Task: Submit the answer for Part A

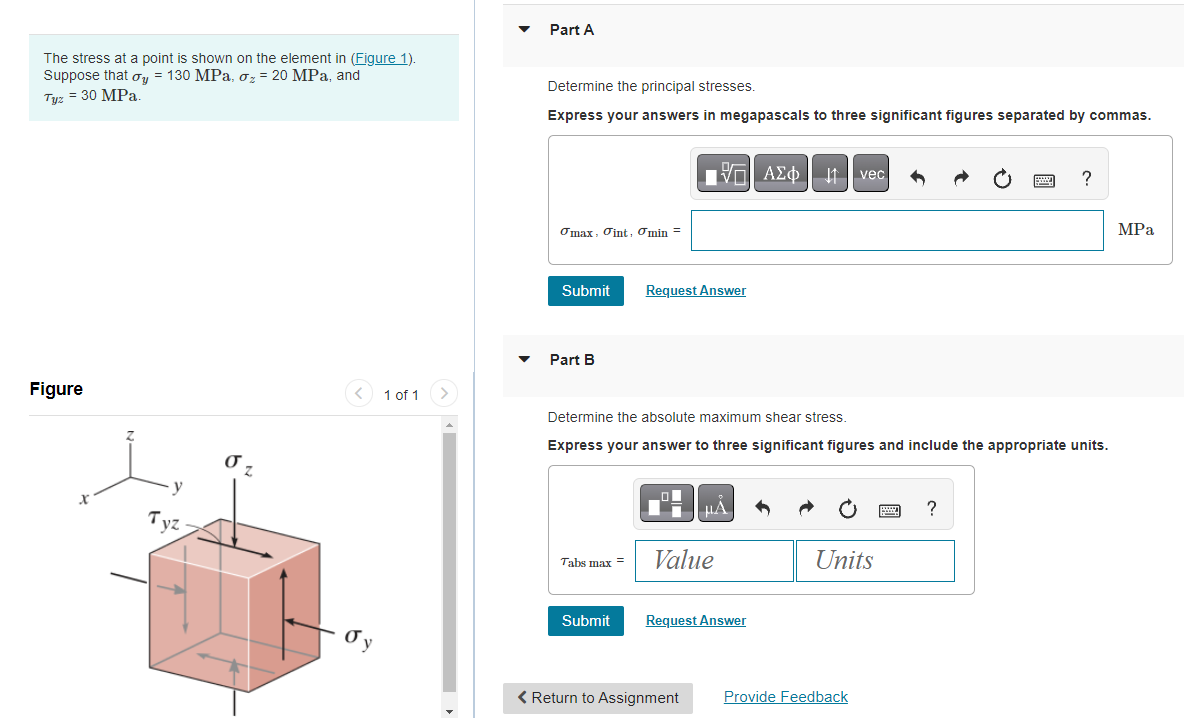Action: point(585,290)
